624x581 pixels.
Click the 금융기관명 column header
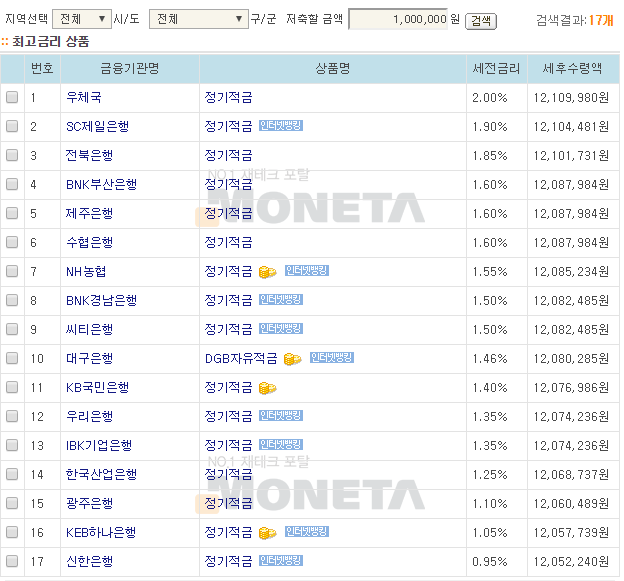click(x=130, y=69)
